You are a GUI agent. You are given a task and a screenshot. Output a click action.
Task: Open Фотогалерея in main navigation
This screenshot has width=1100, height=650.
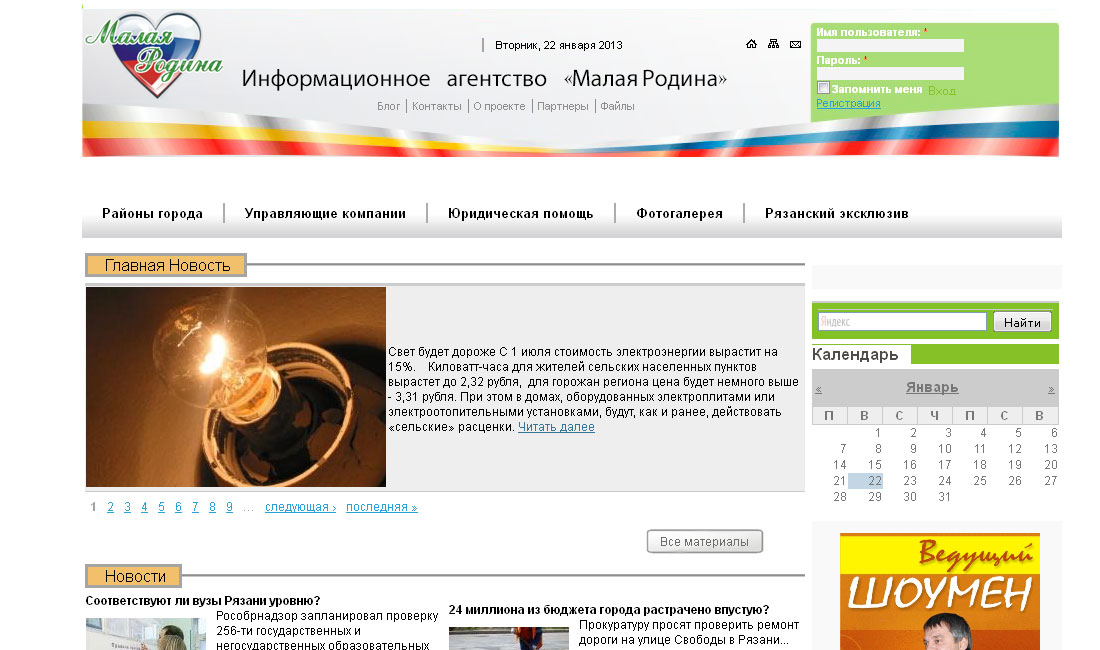click(679, 213)
